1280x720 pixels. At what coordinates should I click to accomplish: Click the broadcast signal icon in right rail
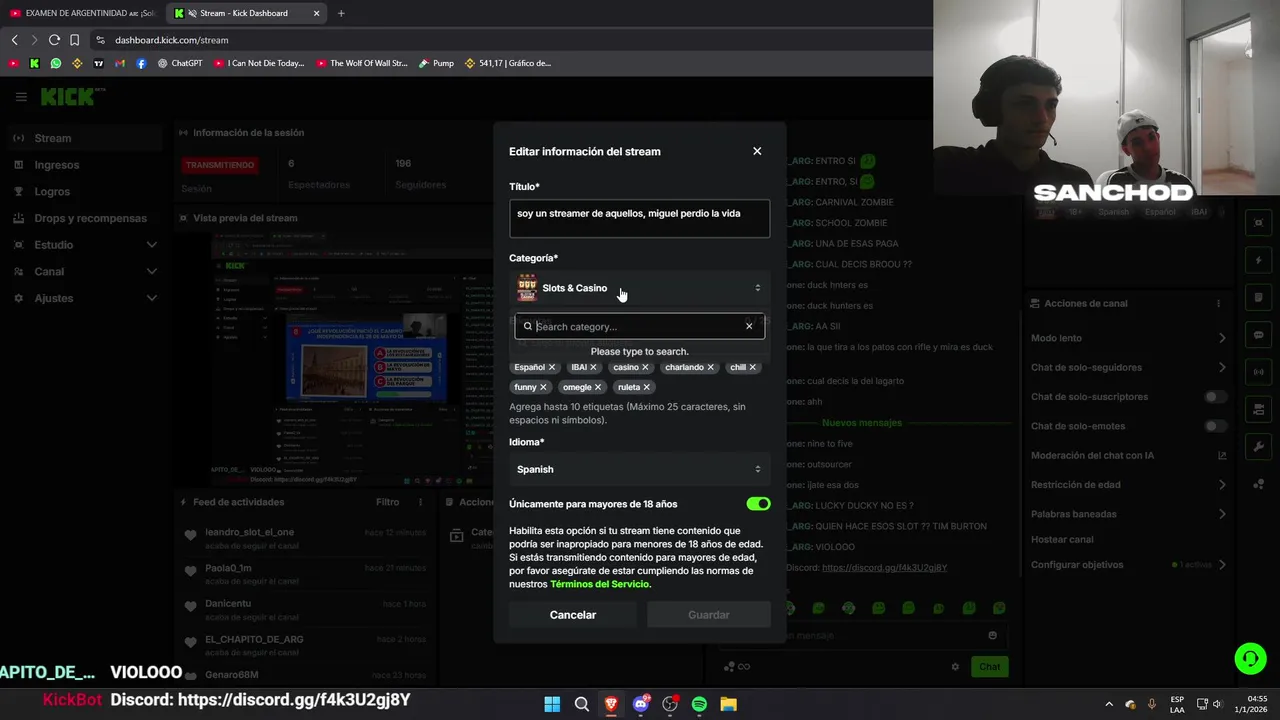click(1259, 372)
